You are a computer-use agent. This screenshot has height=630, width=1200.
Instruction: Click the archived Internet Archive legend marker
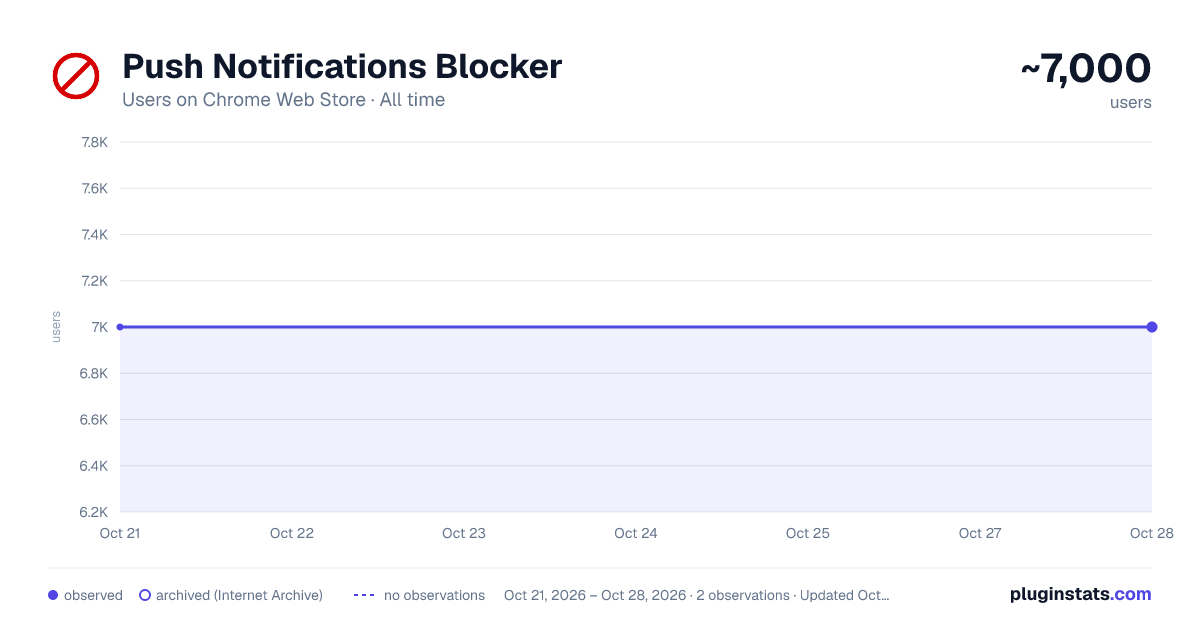(145, 595)
